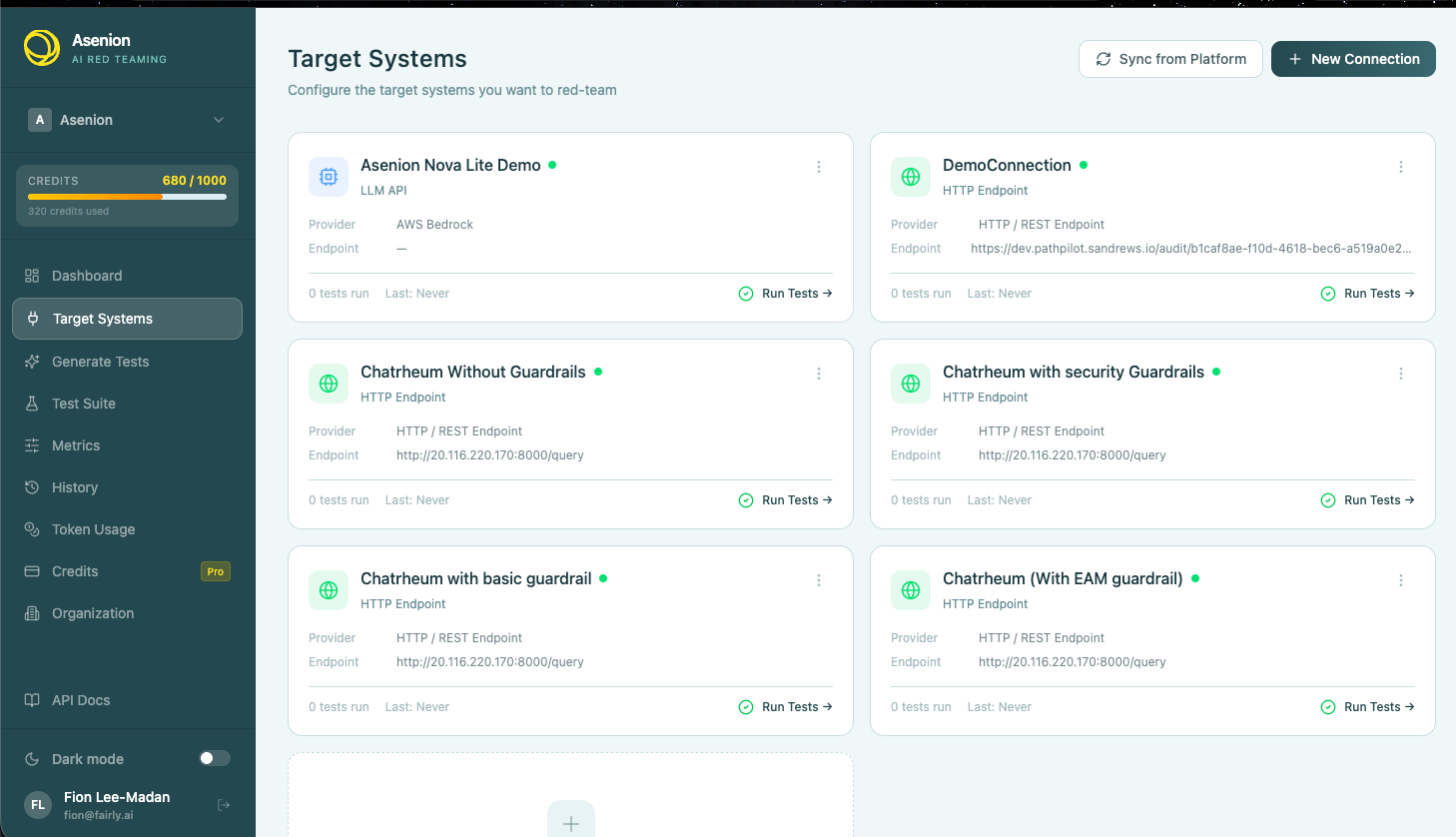This screenshot has width=1456, height=837.
Task: Click the Chatrheum with basic guardrail title
Action: [x=476, y=578]
